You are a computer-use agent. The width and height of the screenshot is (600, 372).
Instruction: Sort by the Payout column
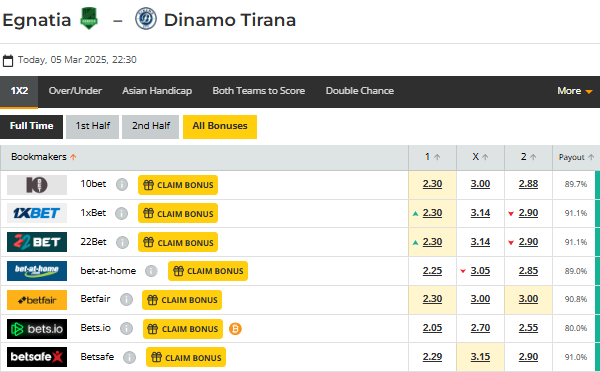coord(576,157)
